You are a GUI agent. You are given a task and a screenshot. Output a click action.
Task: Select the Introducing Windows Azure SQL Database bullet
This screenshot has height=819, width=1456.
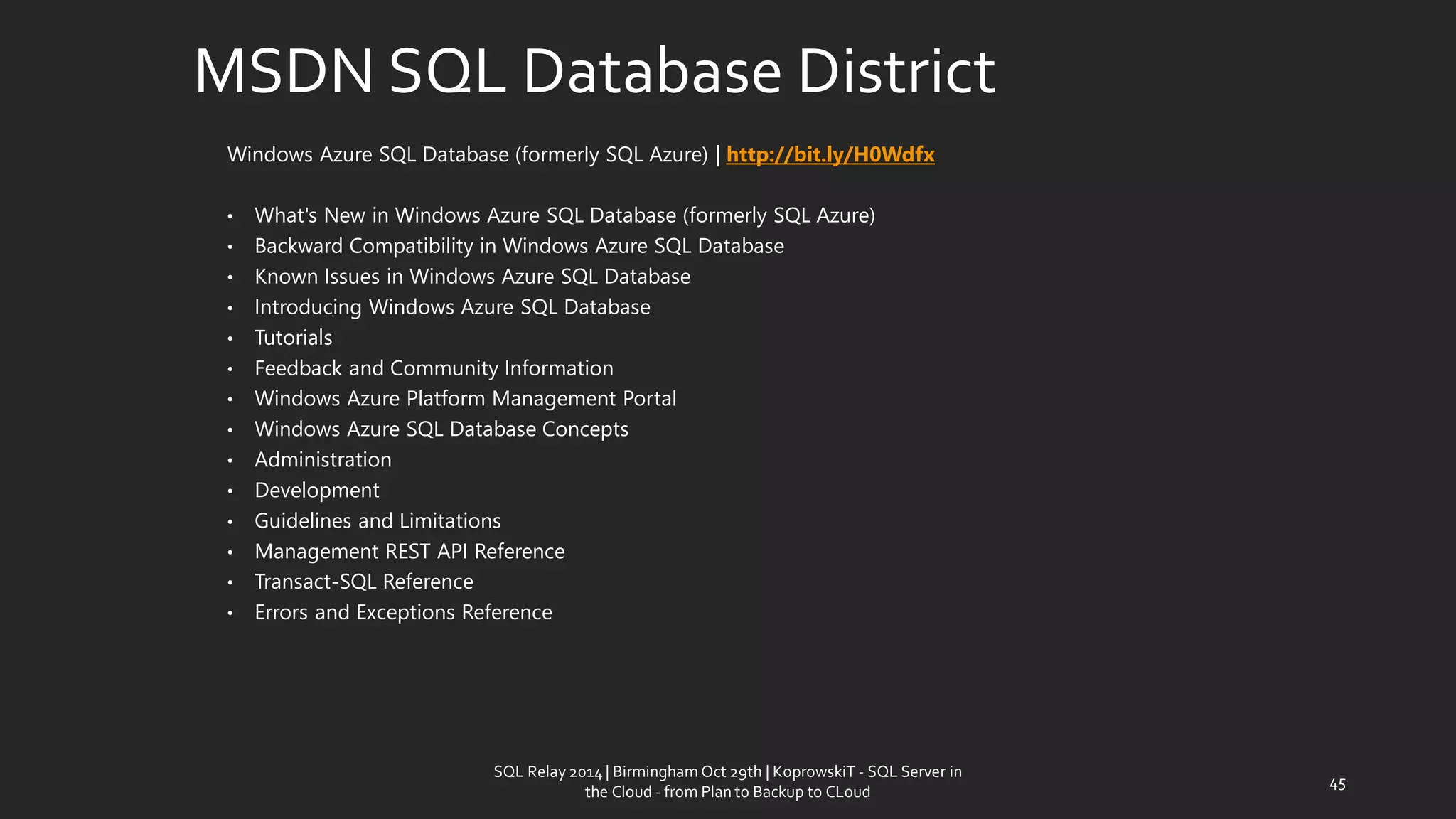point(453,307)
